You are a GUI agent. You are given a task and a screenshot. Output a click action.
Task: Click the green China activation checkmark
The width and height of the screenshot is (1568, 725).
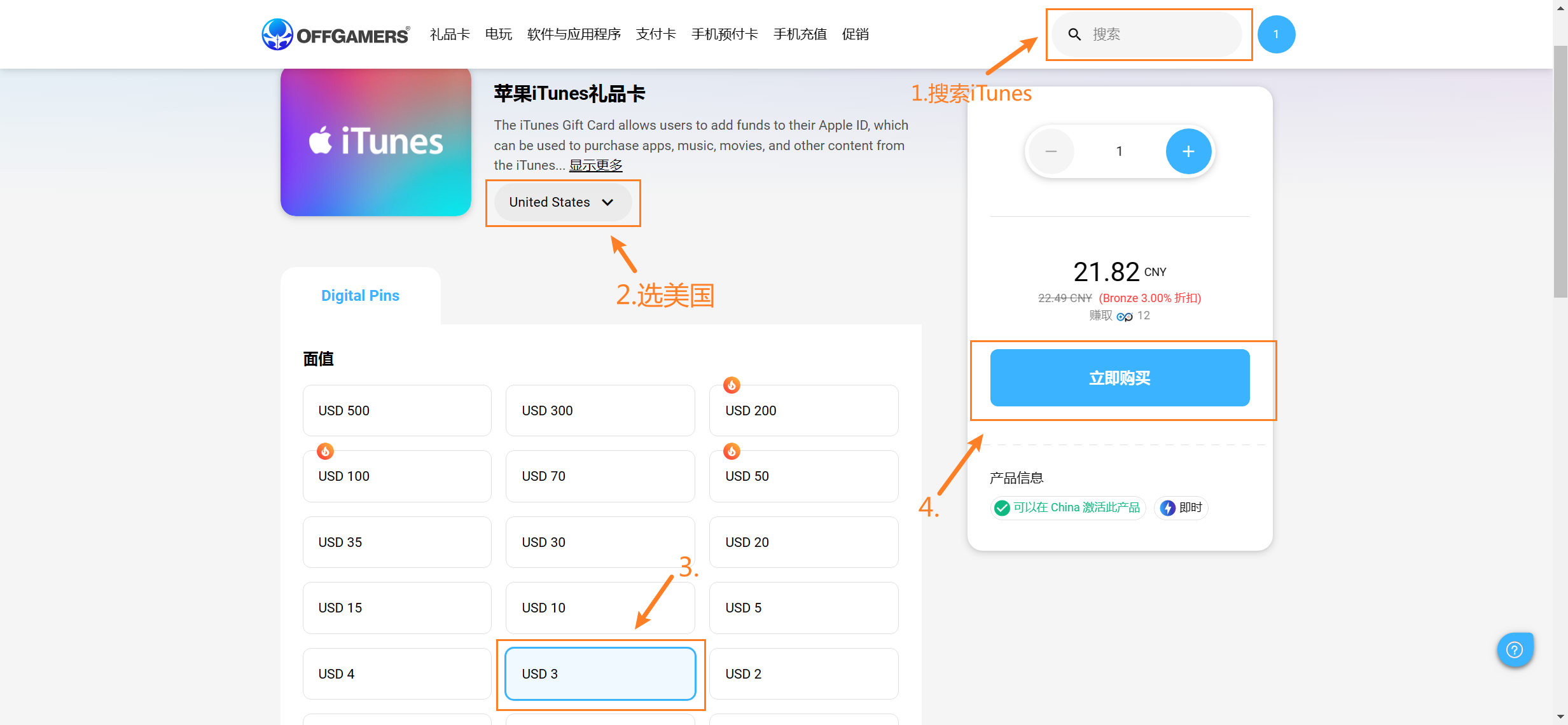click(1002, 507)
